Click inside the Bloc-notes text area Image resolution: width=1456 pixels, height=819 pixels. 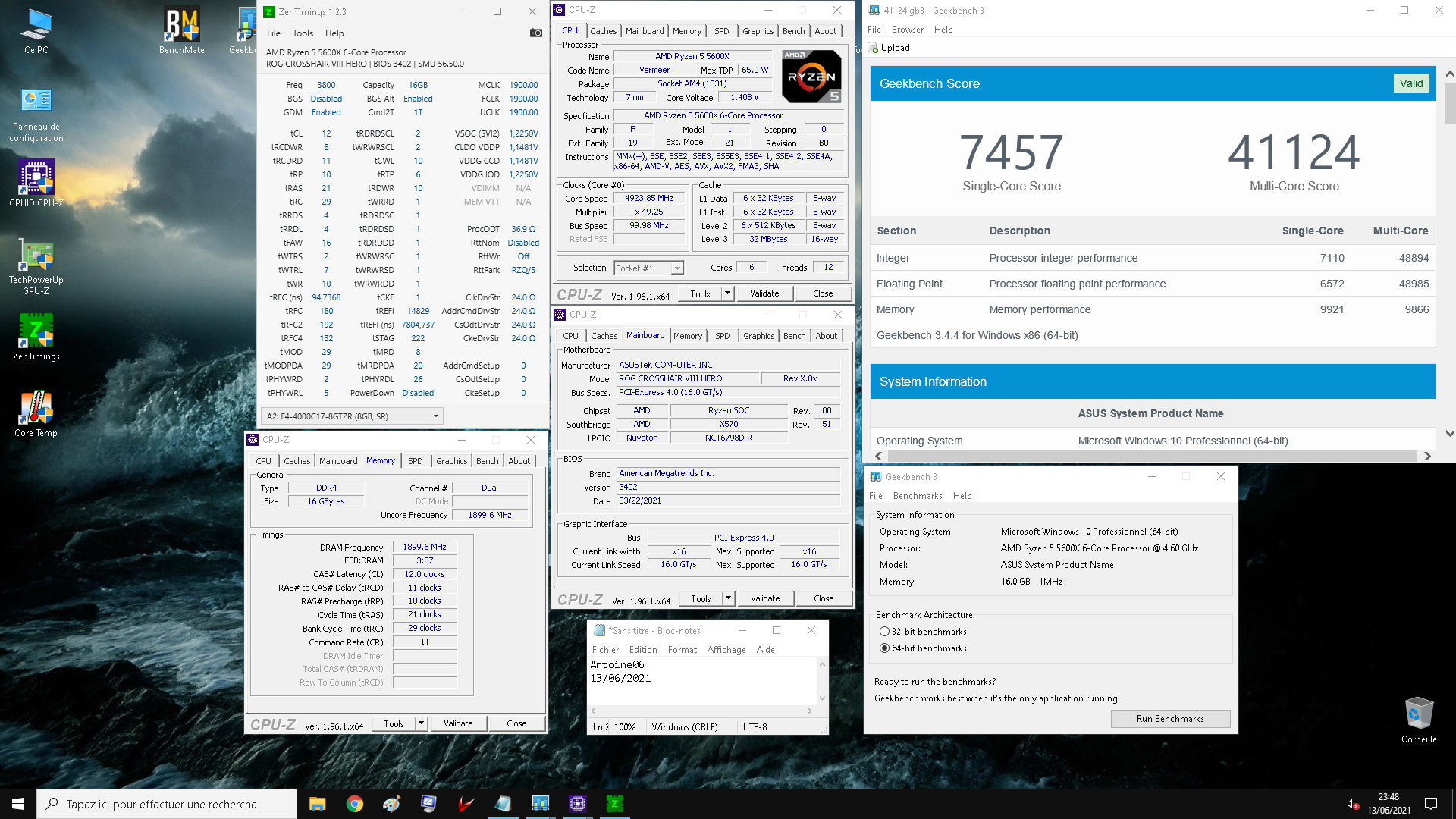[703, 680]
